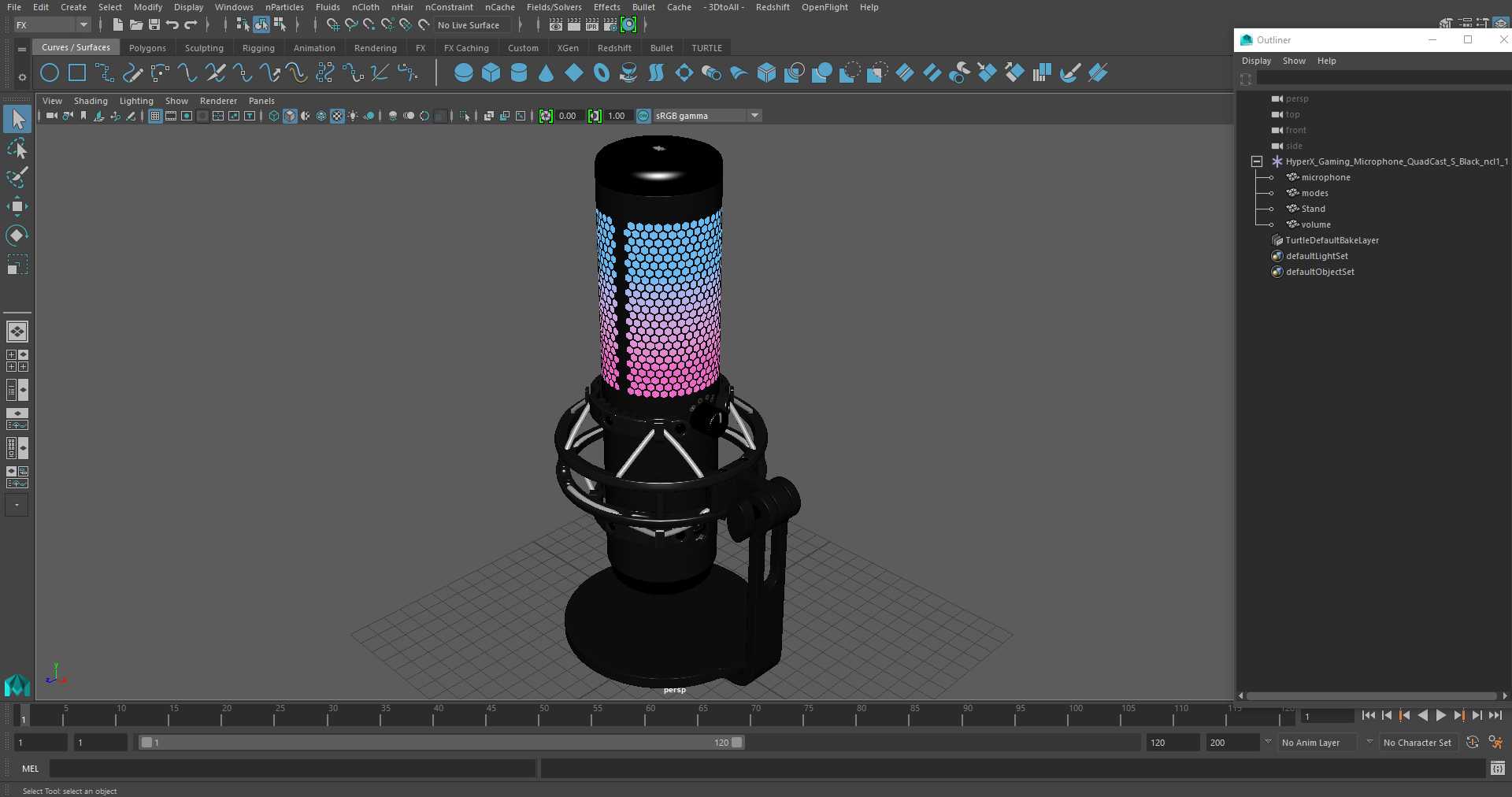Open the Outliner Display menu

[1256, 61]
